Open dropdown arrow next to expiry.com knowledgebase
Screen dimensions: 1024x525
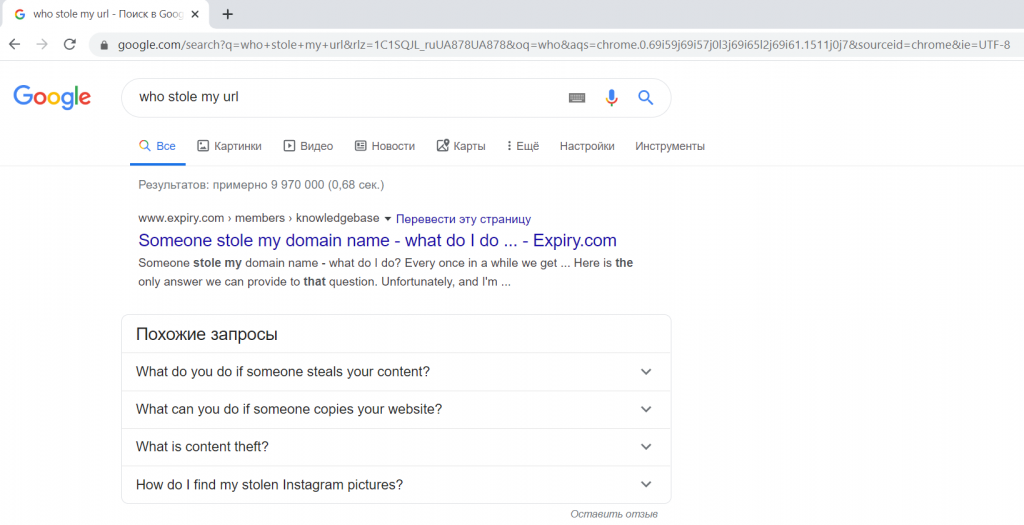[x=387, y=219]
